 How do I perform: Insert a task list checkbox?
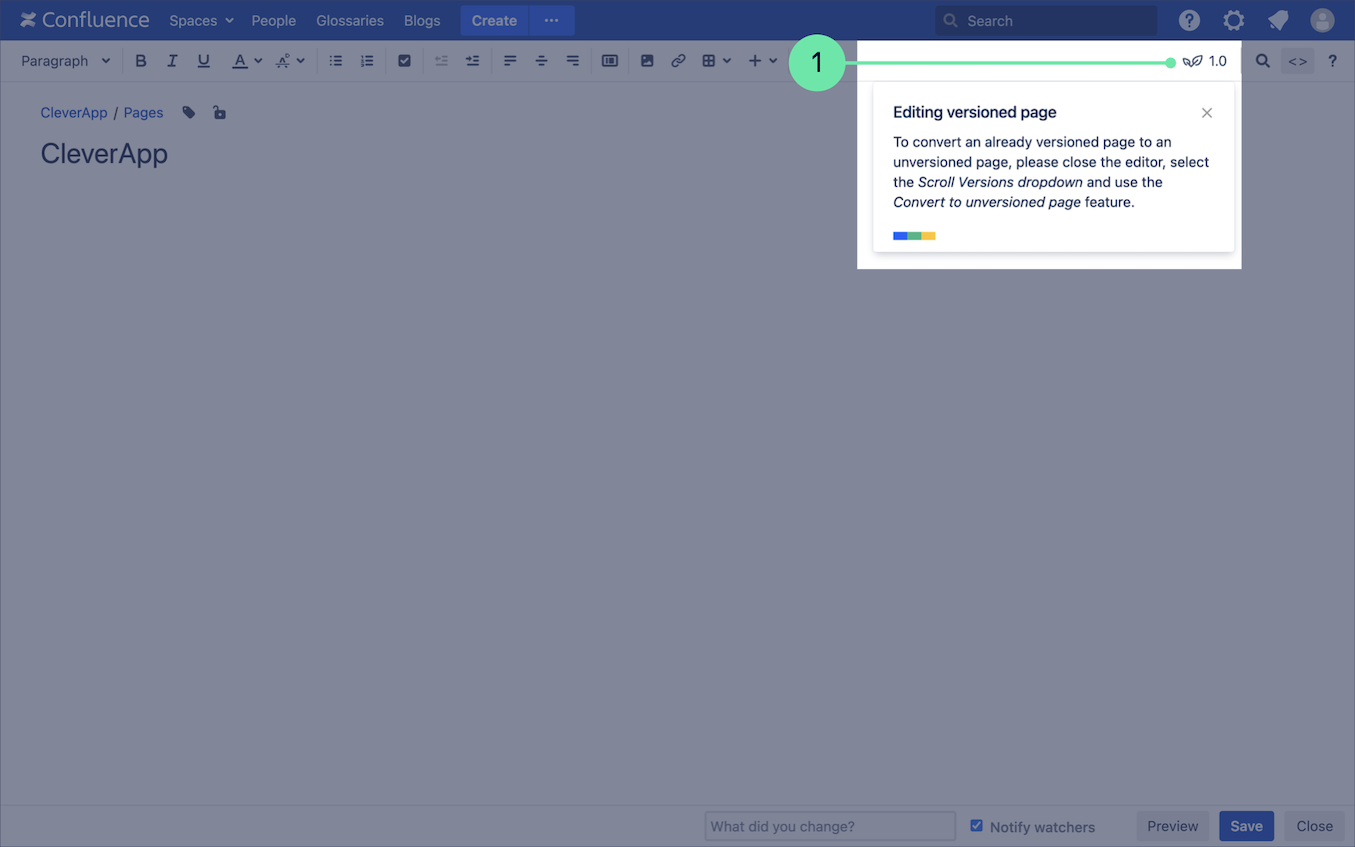404,61
